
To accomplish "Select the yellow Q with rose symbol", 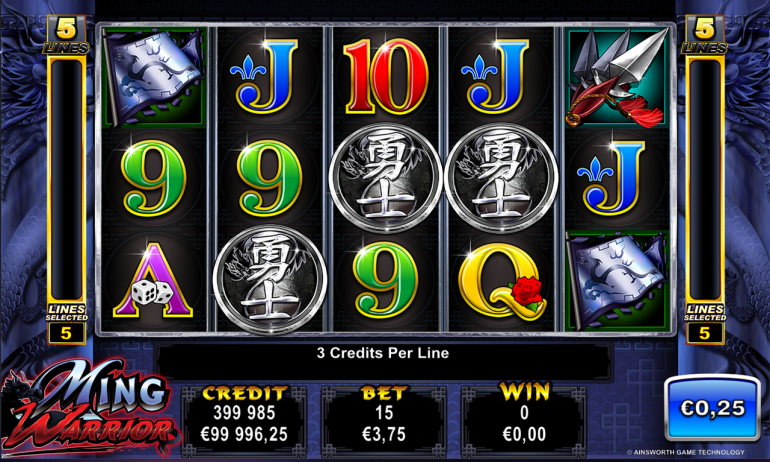I will click(501, 280).
